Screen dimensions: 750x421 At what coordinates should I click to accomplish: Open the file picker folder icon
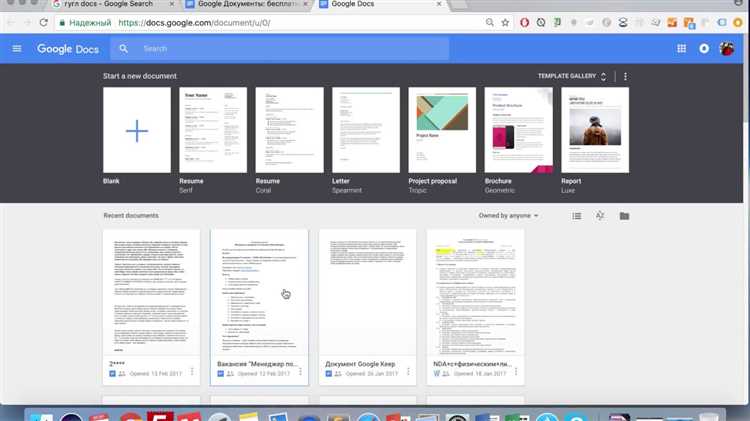(x=624, y=216)
